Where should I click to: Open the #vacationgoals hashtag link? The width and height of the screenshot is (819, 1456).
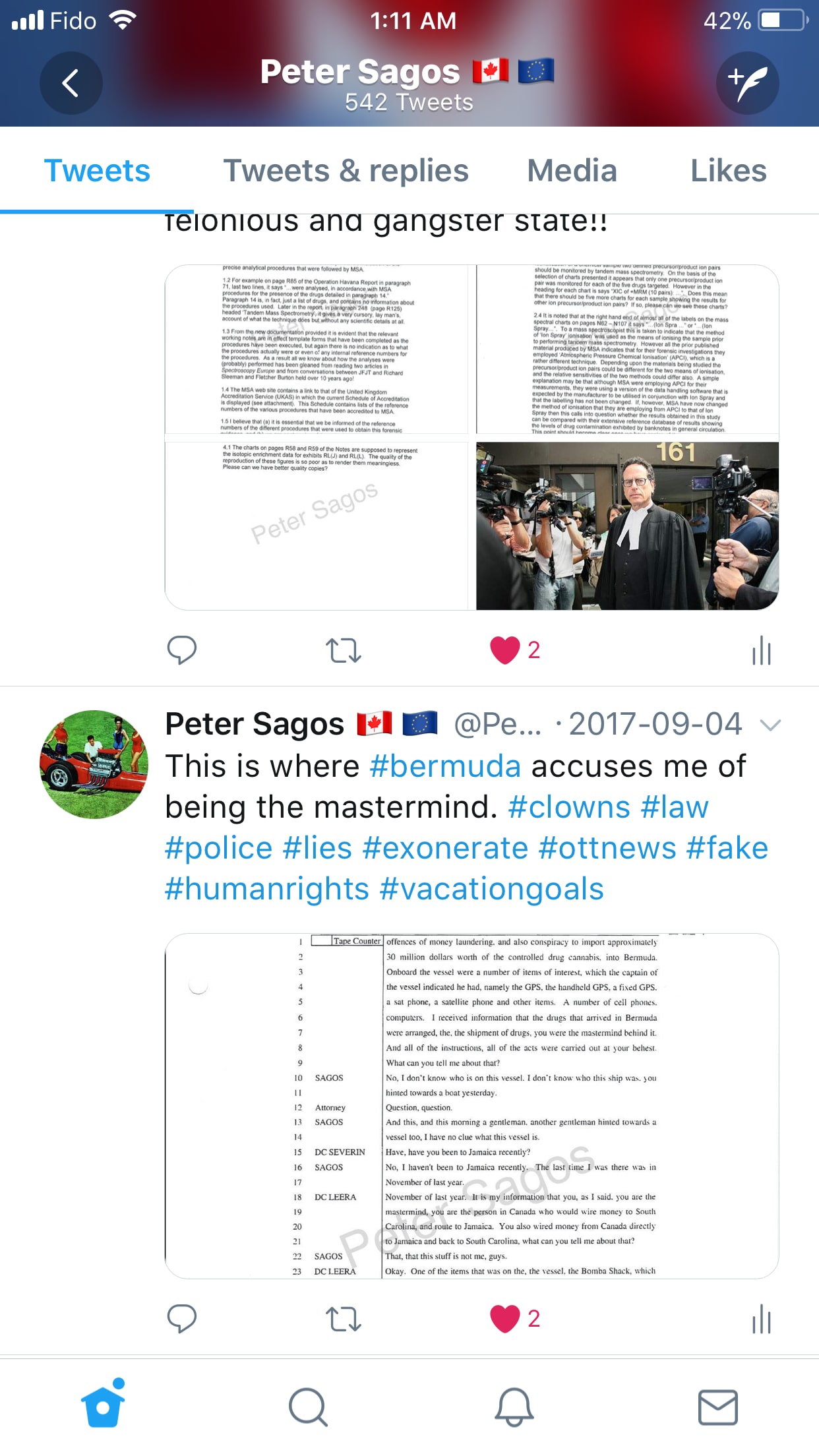(x=492, y=889)
